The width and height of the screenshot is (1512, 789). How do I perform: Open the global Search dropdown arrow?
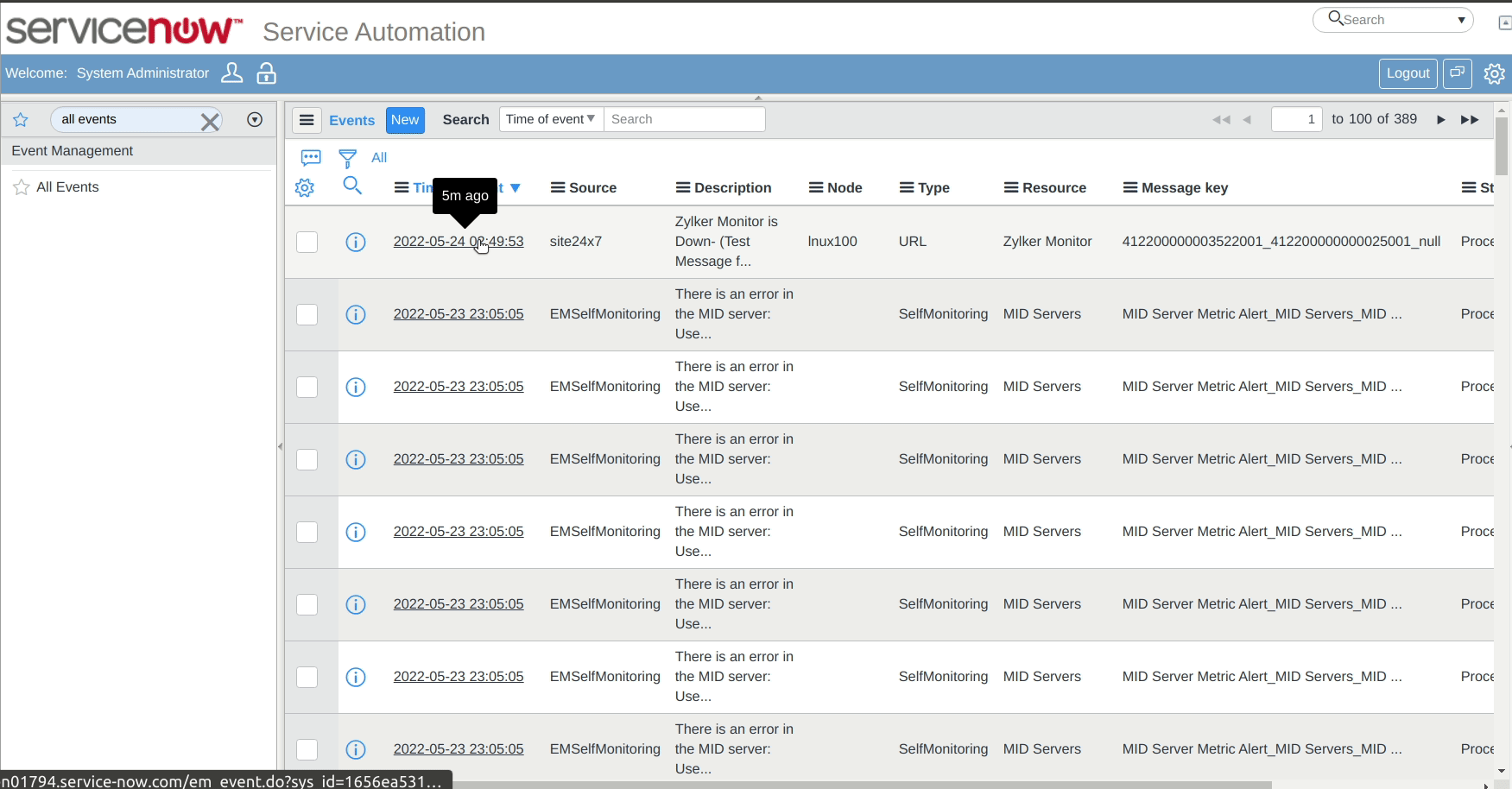[x=1461, y=19]
